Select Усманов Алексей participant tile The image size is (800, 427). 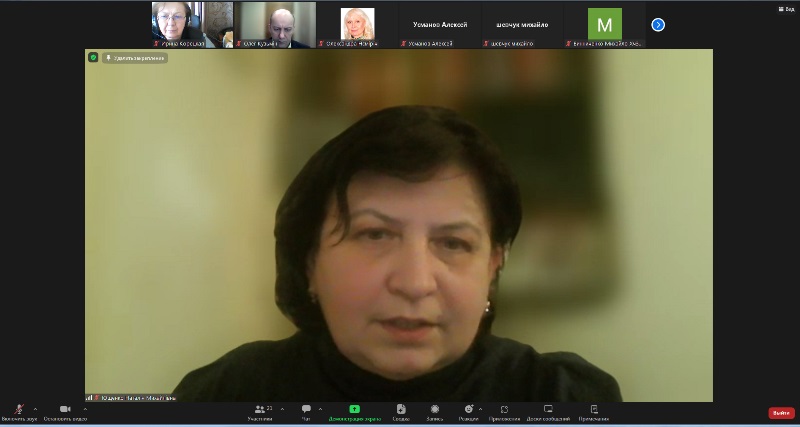click(x=440, y=25)
